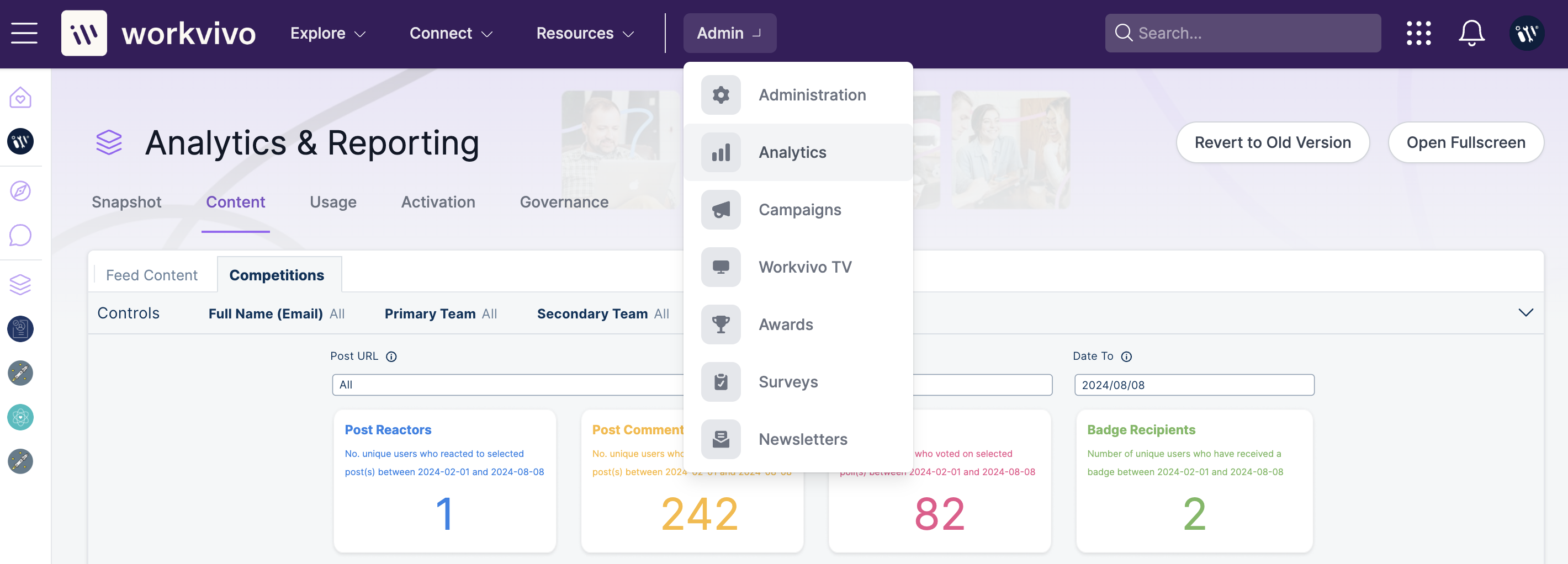This screenshot has height=564, width=1568.
Task: Open the chat bubble sidebar icon
Action: tap(20, 236)
